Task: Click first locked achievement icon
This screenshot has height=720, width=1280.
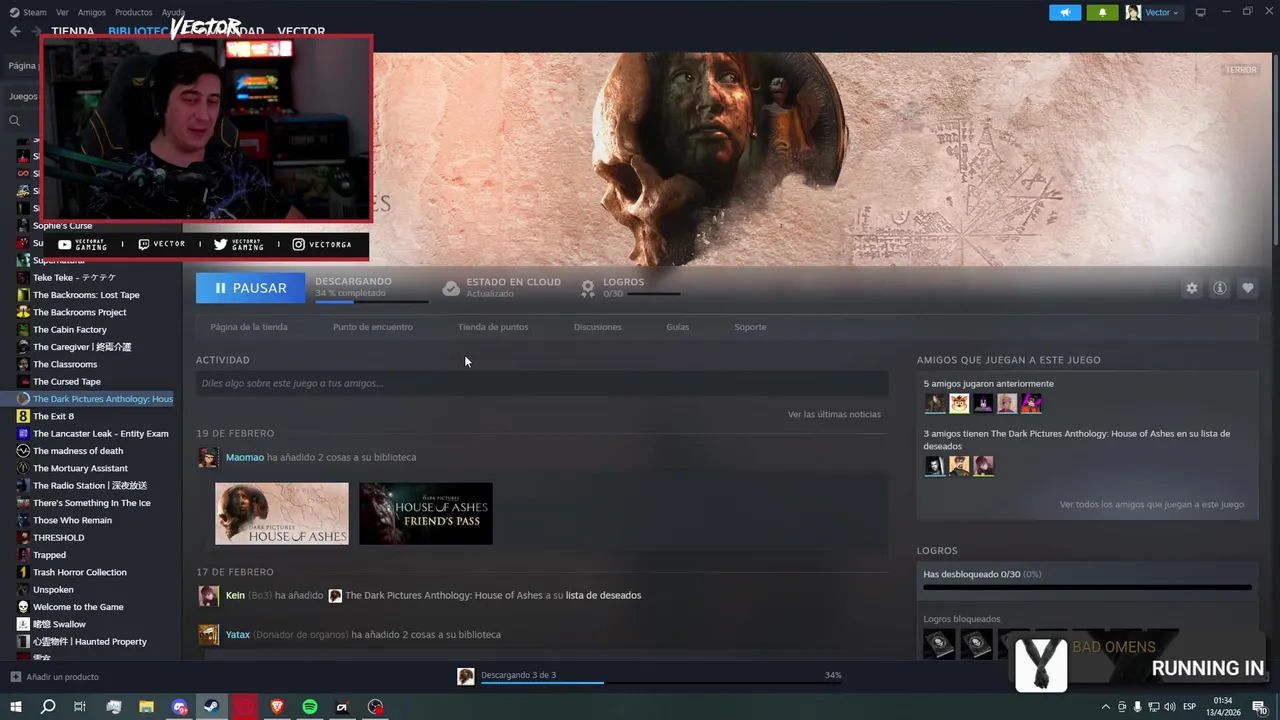Action: point(939,644)
